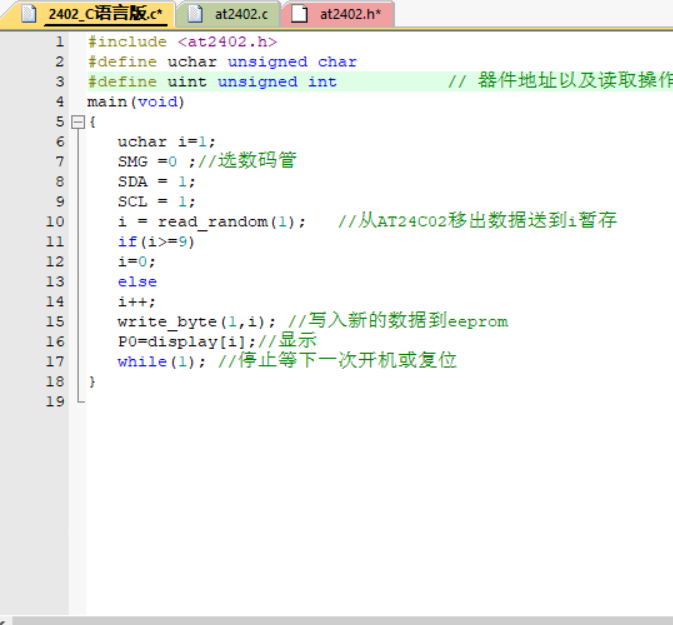The height and width of the screenshot is (625, 673).
Task: Click the 'main(void)' declaration
Action: (x=136, y=102)
